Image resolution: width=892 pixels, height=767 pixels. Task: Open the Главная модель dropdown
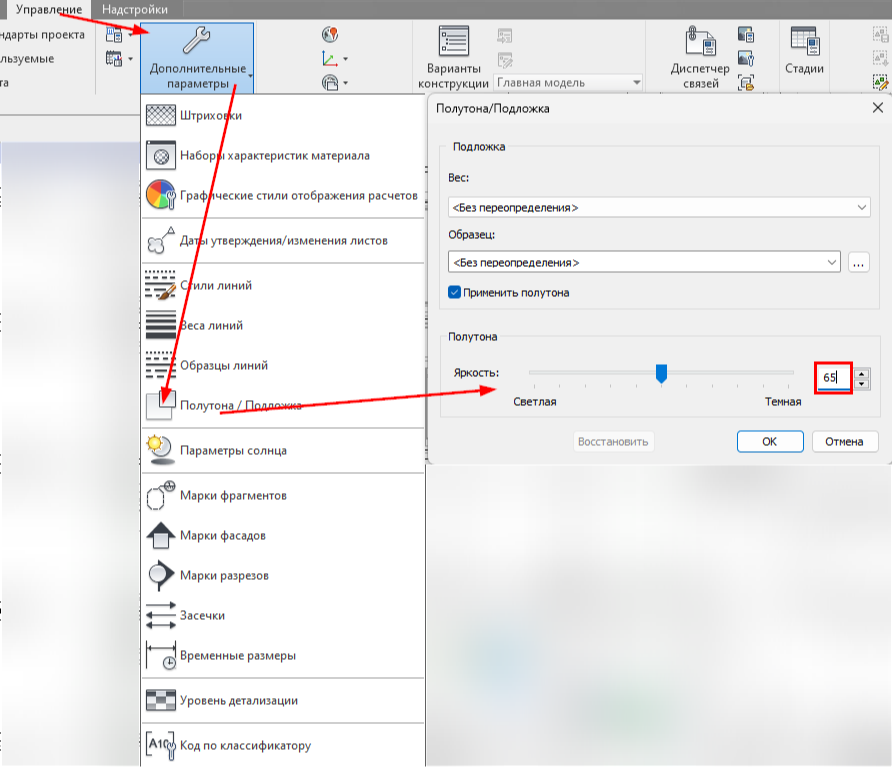pyautogui.click(x=568, y=83)
